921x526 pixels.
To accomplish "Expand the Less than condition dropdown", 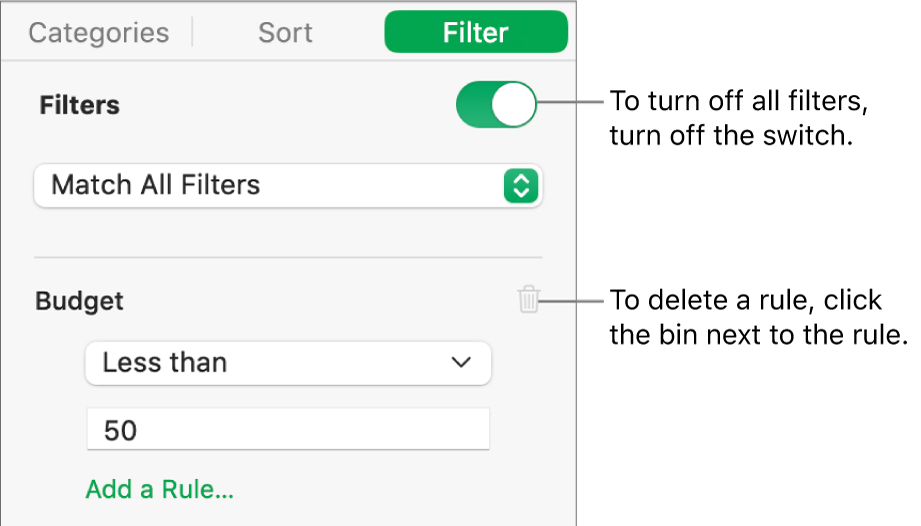I will coord(288,363).
